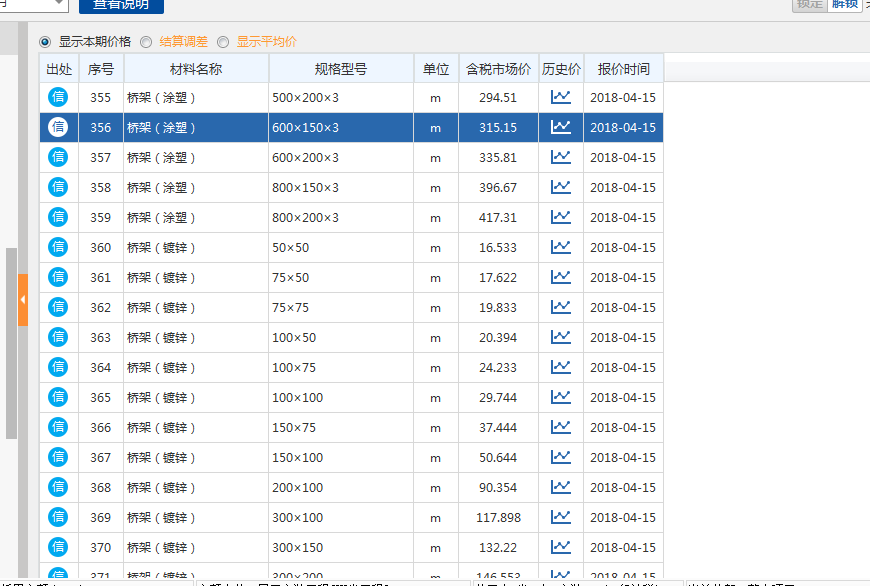Click the 信 source icon in row 369

coord(58,517)
